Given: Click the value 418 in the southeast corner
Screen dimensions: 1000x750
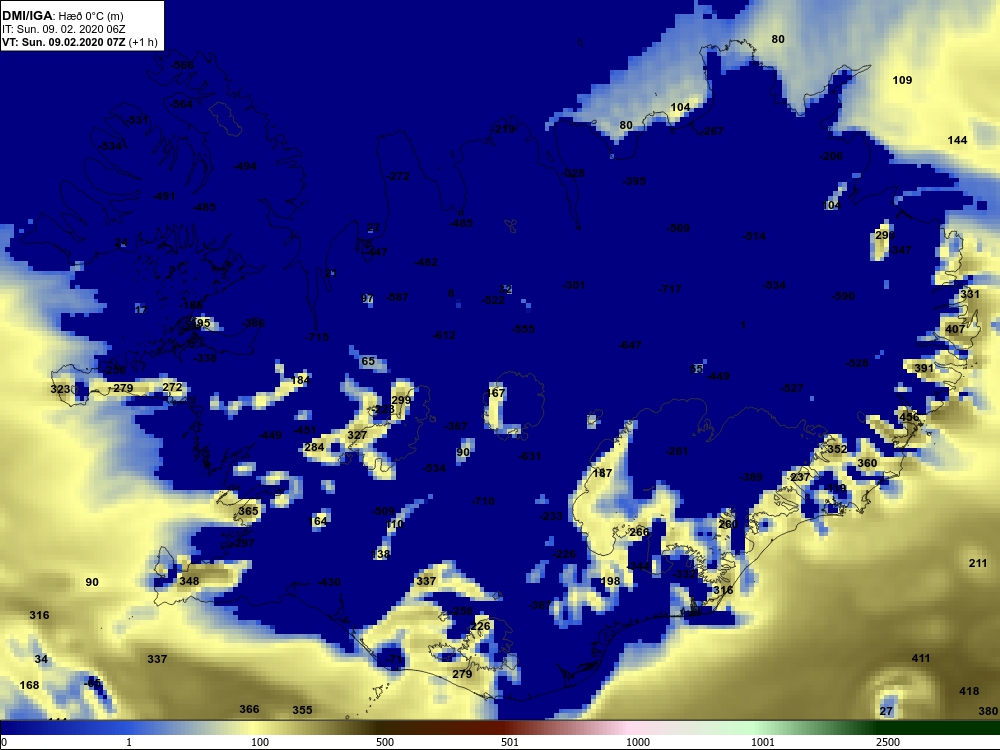Looking at the screenshot, I should (969, 691).
